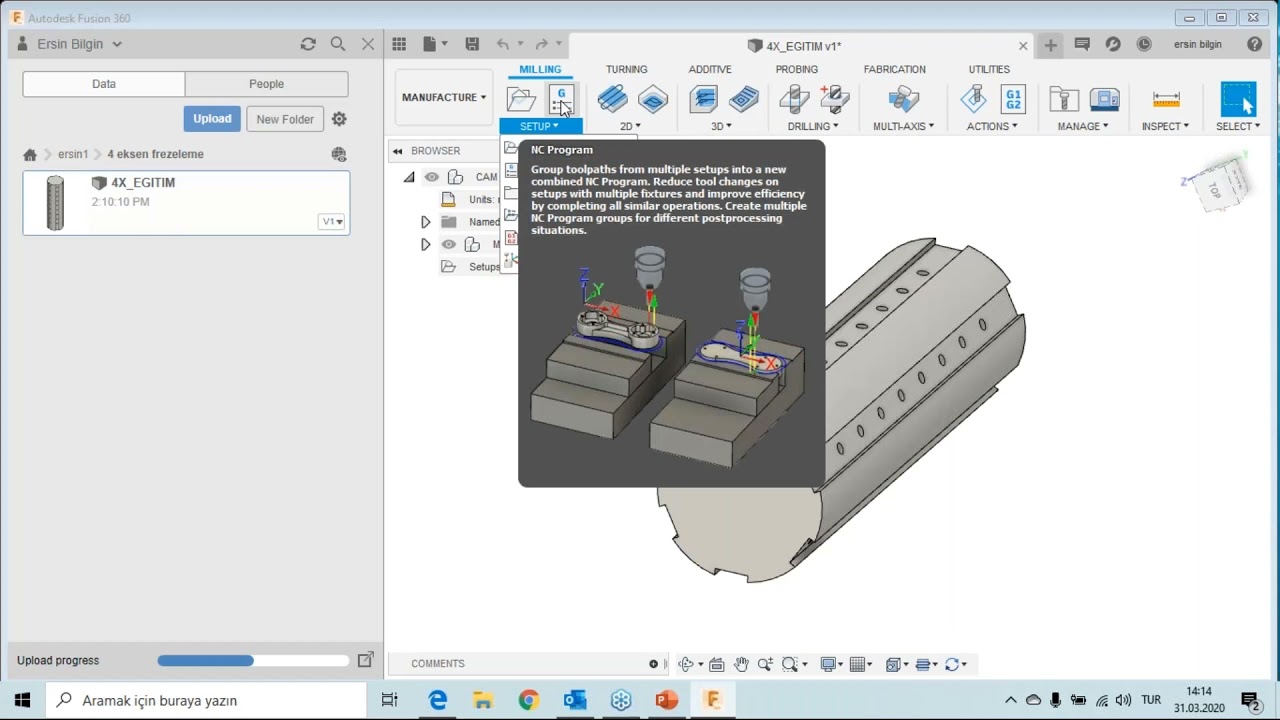Viewport: 1280px width, 720px height.
Task: Select the 2D Adaptive Clearing tool
Action: [x=612, y=99]
